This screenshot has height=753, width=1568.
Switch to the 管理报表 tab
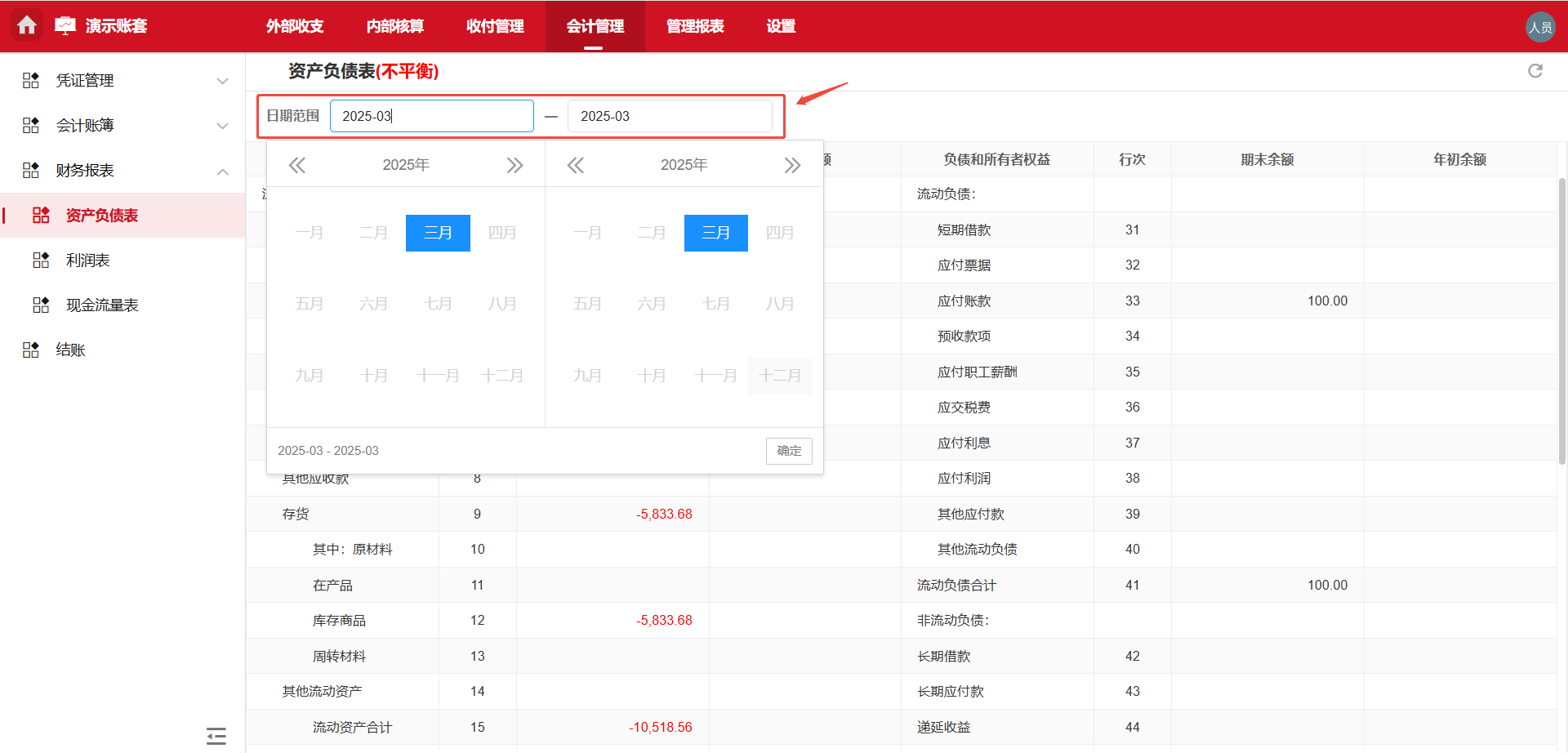[695, 26]
